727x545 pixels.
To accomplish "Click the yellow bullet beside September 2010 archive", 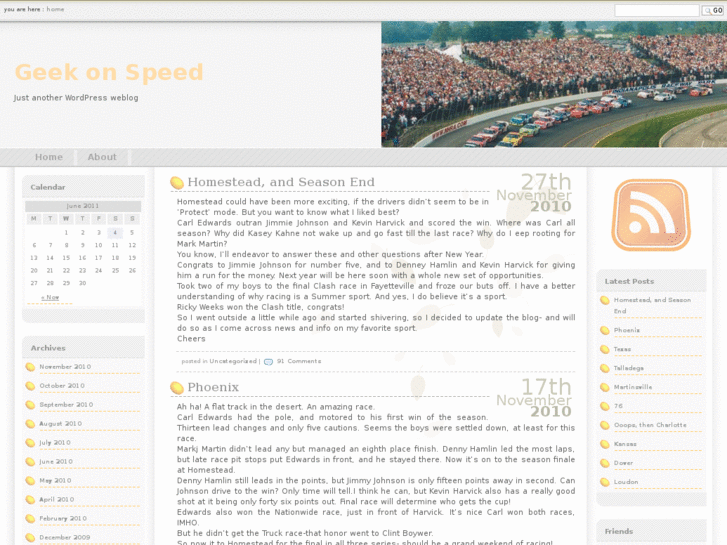I will [x=30, y=405].
